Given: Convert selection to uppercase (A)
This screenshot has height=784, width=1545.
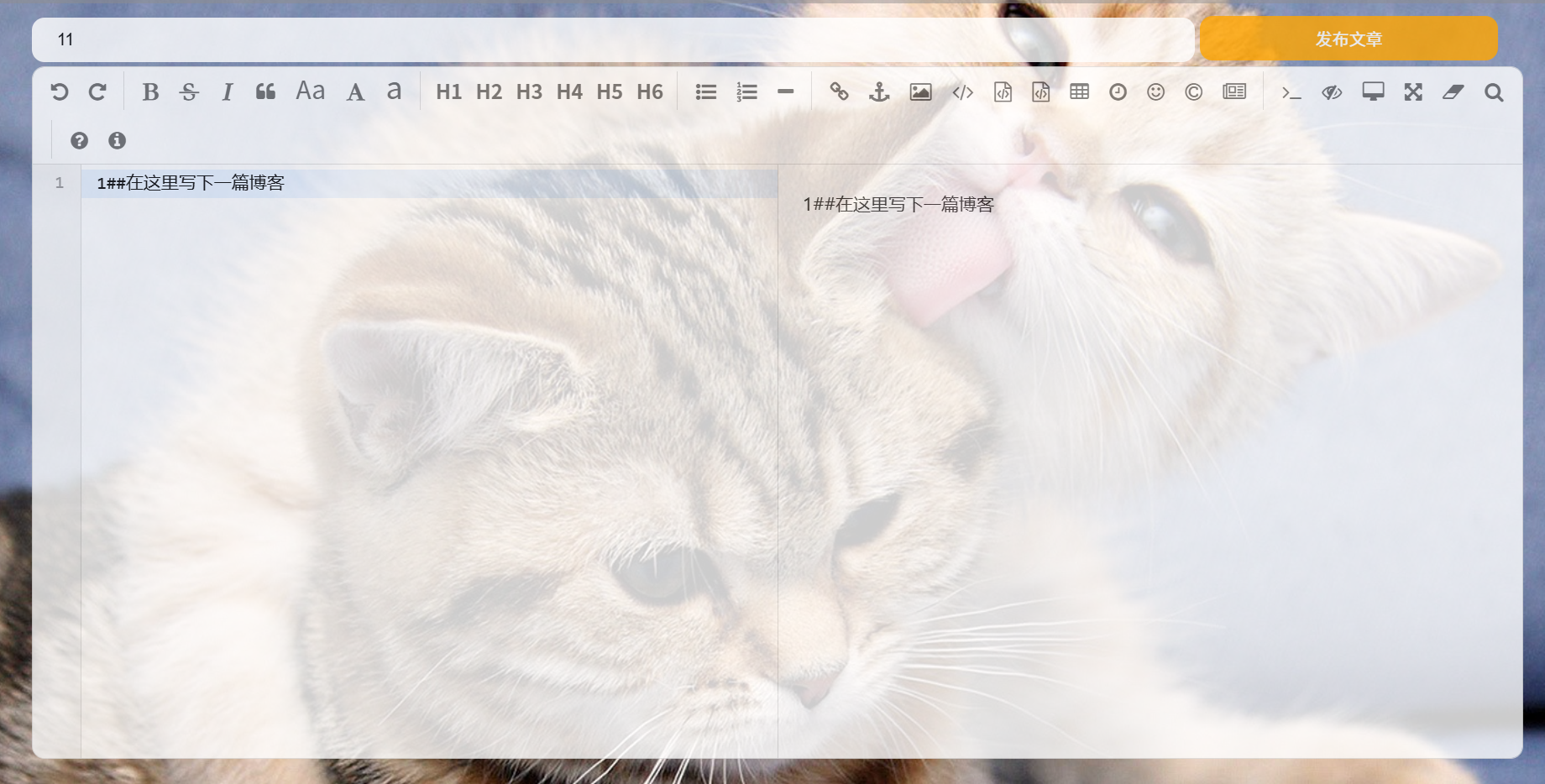Looking at the screenshot, I should (x=355, y=91).
